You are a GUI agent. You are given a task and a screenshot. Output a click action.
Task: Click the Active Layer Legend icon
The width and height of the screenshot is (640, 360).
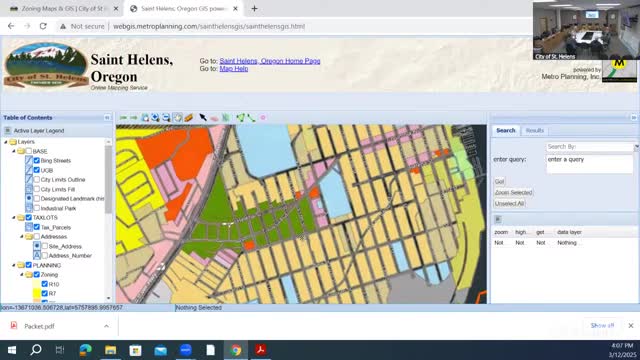7,131
